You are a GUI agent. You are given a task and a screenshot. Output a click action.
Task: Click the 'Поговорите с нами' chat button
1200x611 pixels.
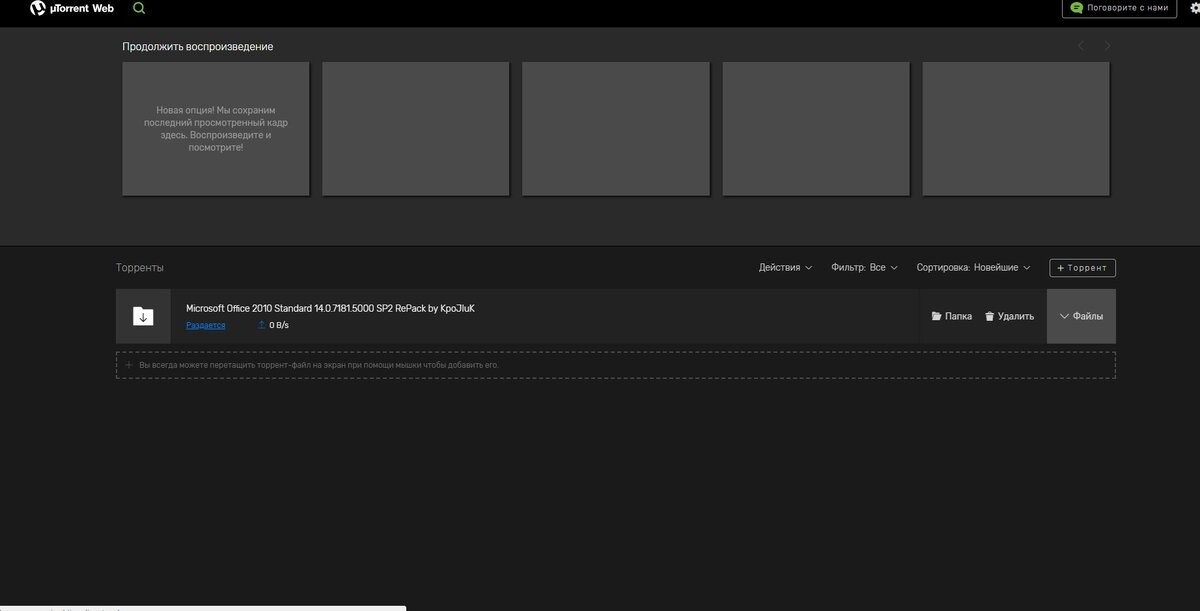1119,8
